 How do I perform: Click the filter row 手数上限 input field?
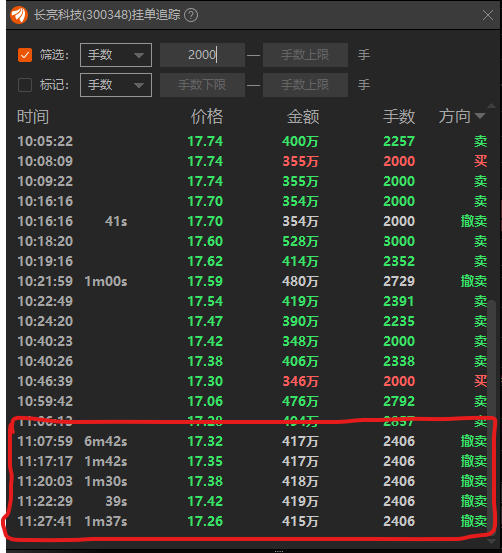(306, 55)
